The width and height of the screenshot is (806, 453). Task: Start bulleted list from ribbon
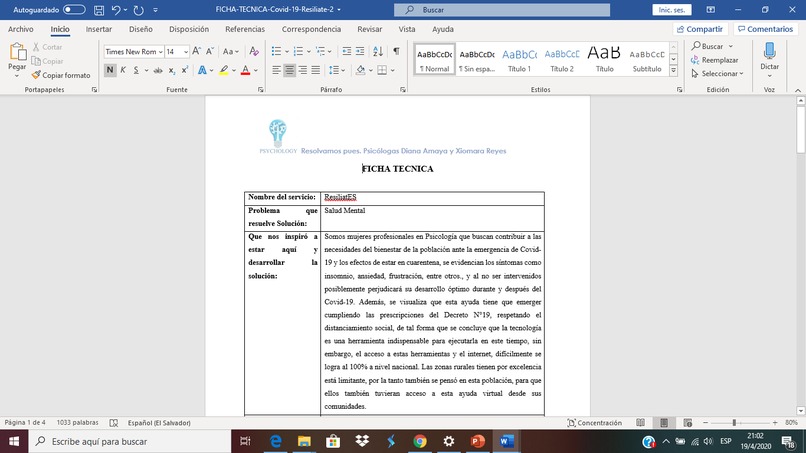[x=276, y=51]
